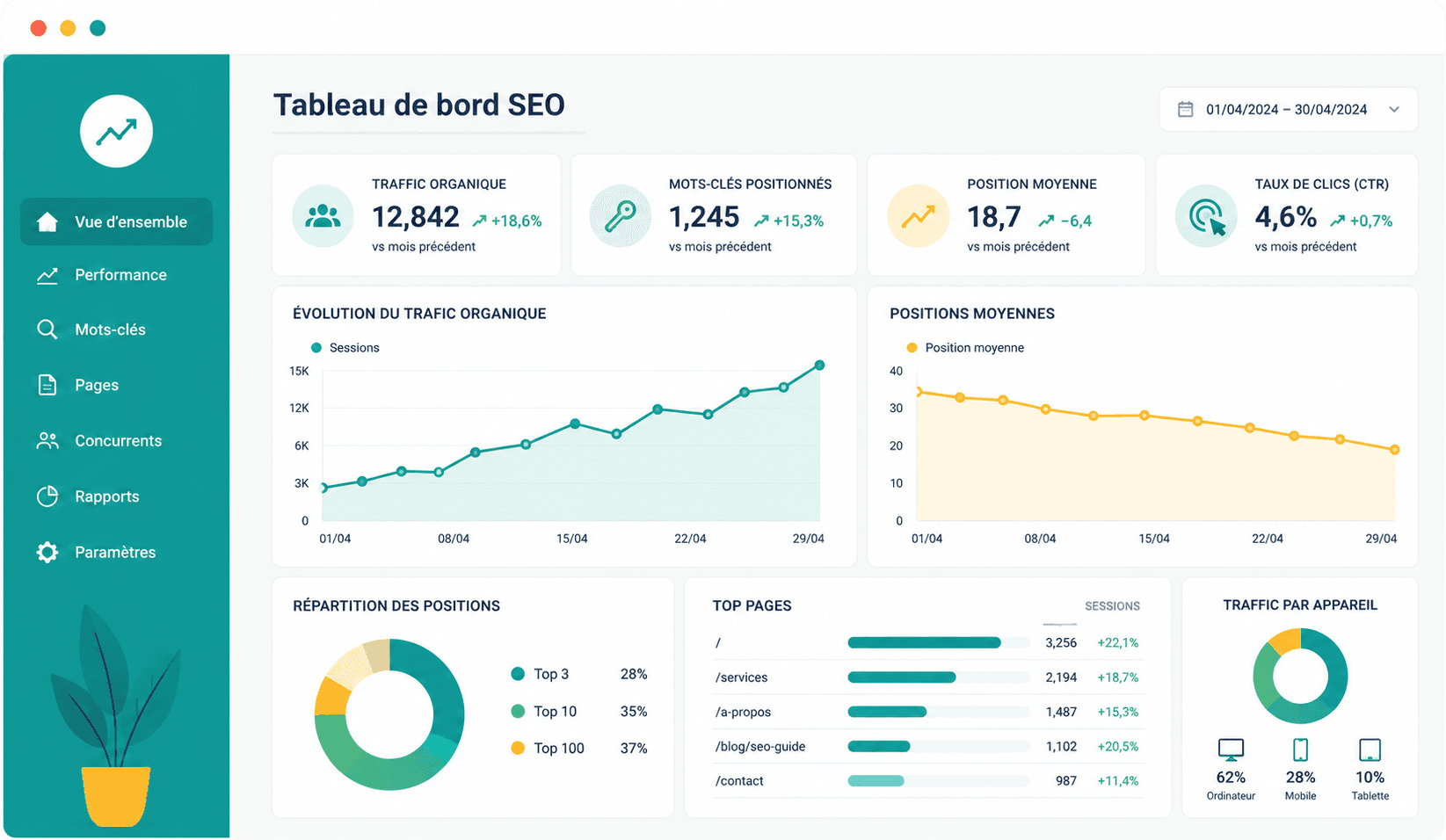Click the 18,7 position moyenne value
This screenshot has width=1446, height=840.
coord(994,217)
